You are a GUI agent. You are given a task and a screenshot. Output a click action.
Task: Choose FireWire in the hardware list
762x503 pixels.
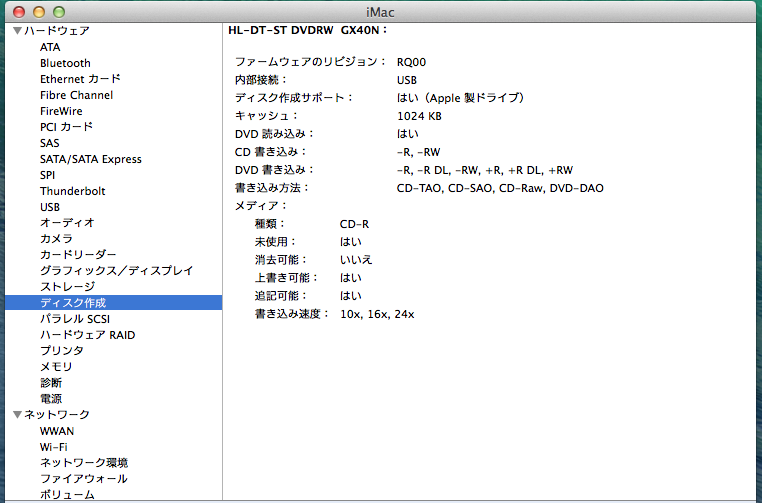(61, 111)
